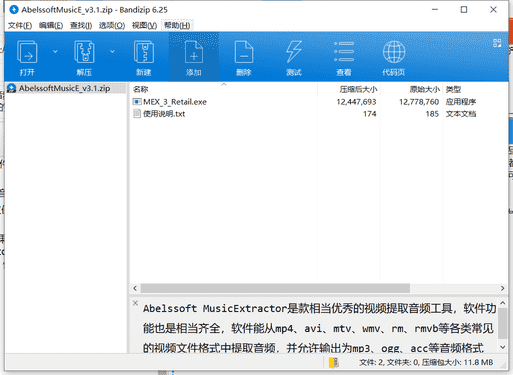Click the status text 文件: 2, 文件夹: 0
Viewport: 513px width, 375px height.
(x=388, y=362)
